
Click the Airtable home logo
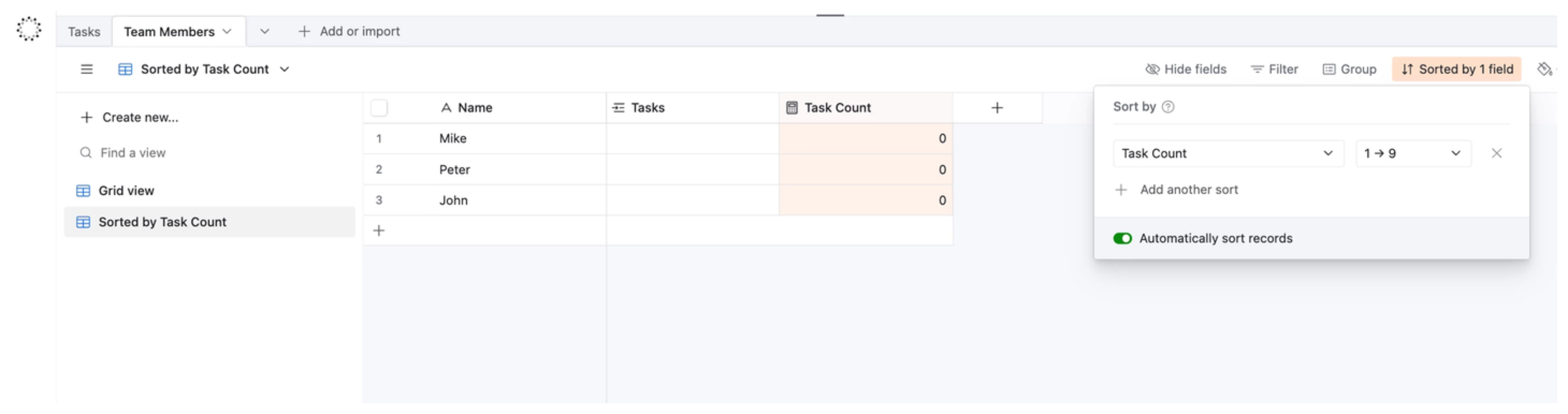pos(29,29)
